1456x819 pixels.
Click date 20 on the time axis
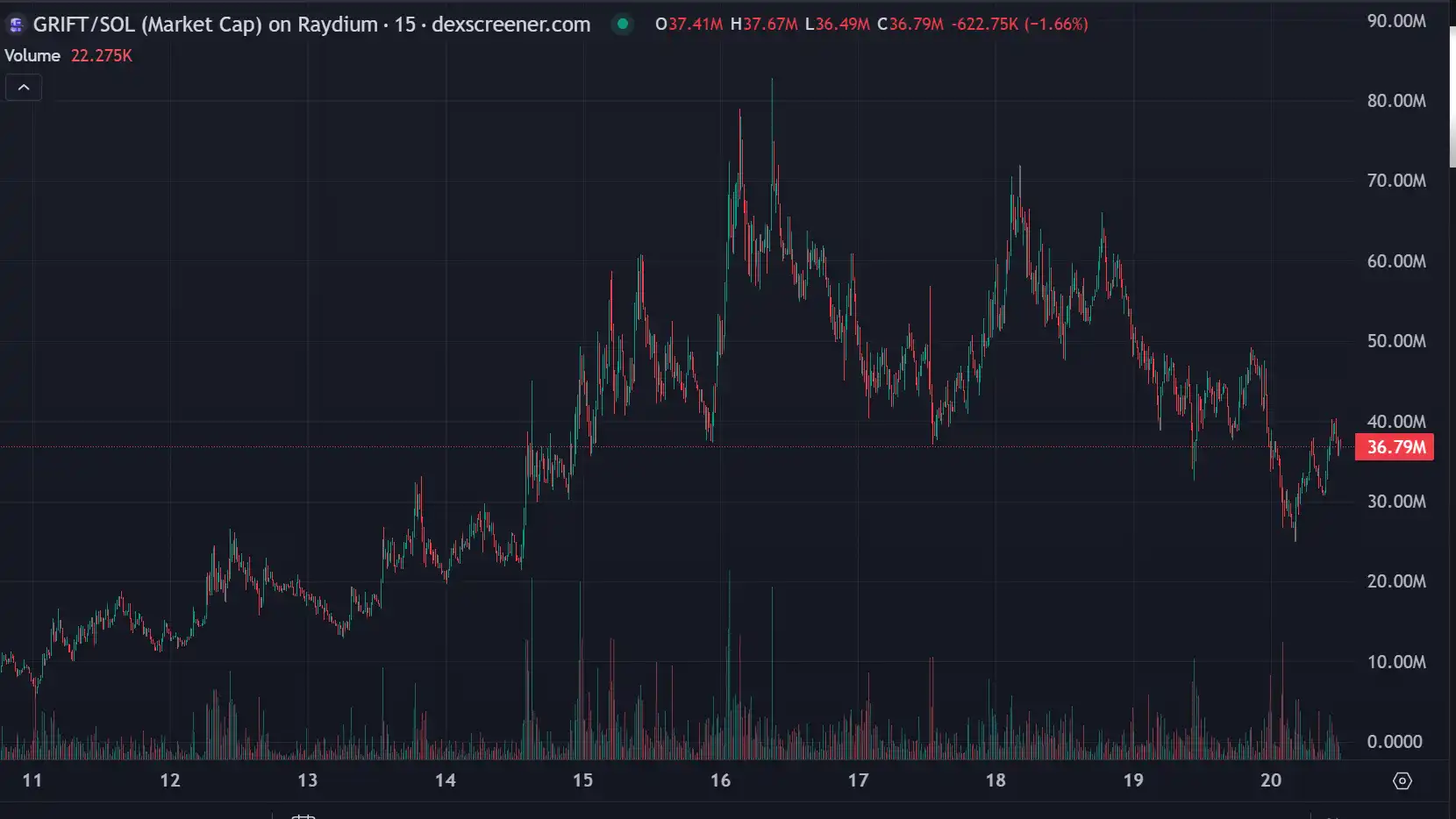point(1271,780)
